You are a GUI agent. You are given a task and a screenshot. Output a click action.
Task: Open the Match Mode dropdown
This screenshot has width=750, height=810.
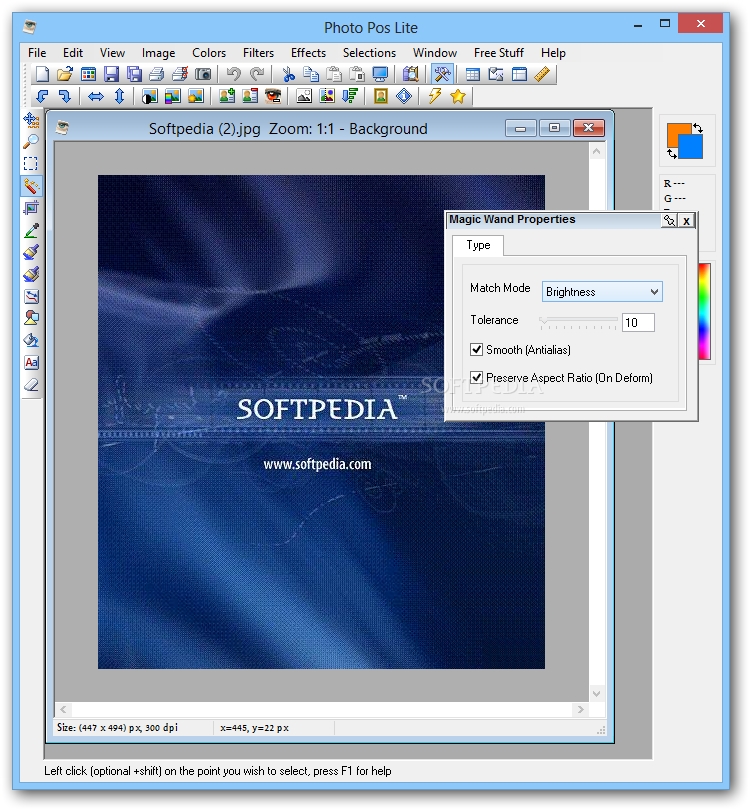(x=602, y=292)
